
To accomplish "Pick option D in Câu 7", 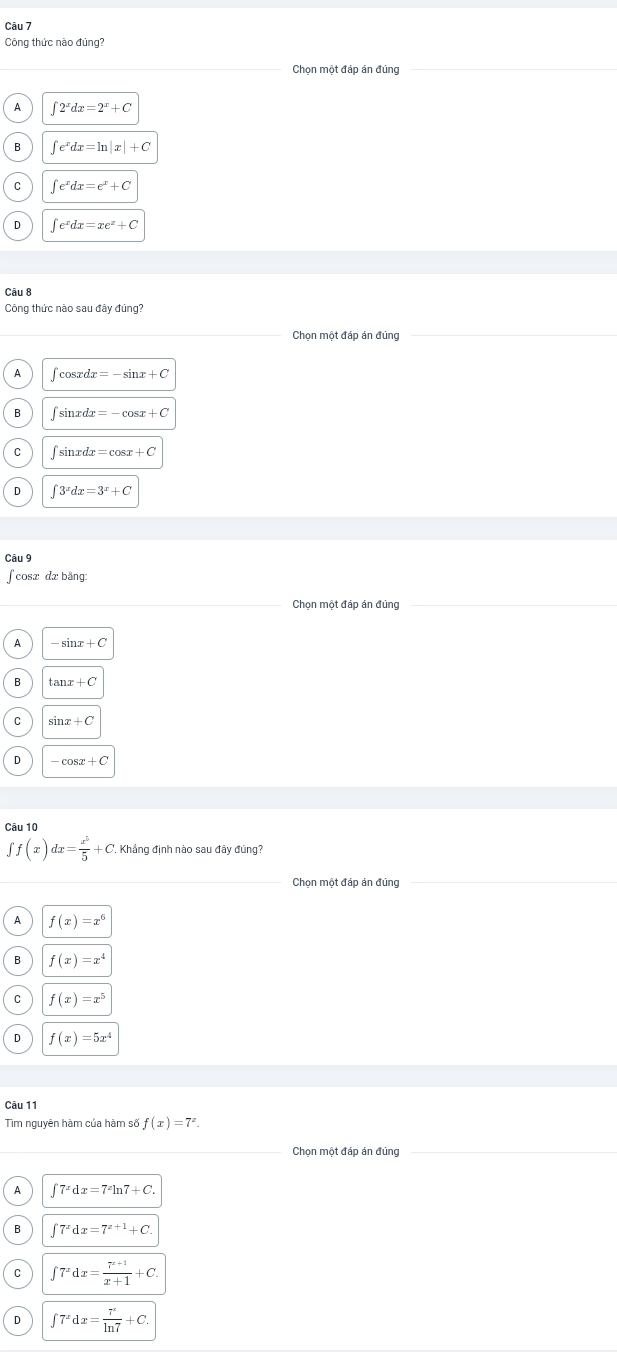I will pyautogui.click(x=17, y=226).
